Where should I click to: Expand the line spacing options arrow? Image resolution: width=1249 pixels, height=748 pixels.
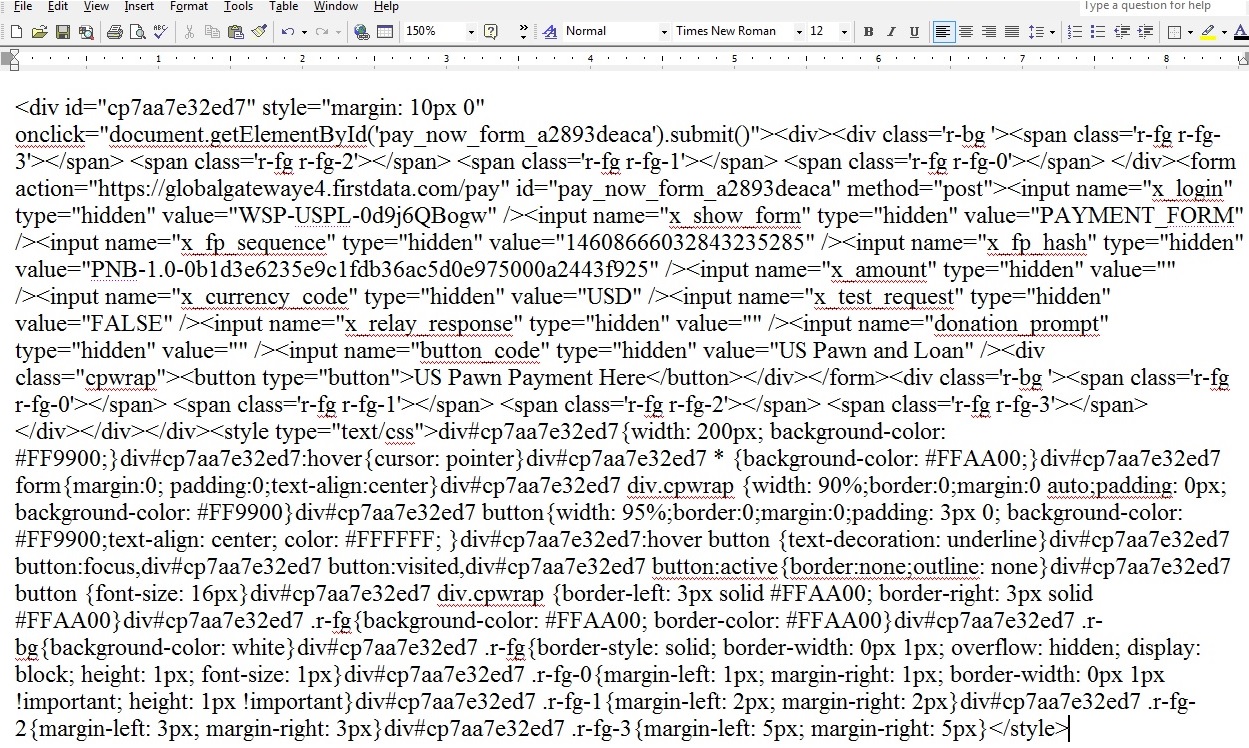pyautogui.click(x=1052, y=32)
